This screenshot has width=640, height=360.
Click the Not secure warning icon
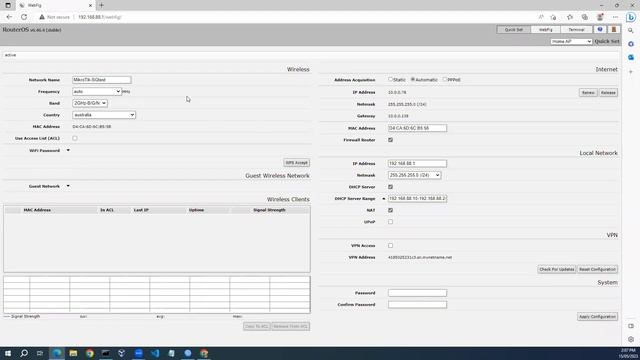point(42,17)
